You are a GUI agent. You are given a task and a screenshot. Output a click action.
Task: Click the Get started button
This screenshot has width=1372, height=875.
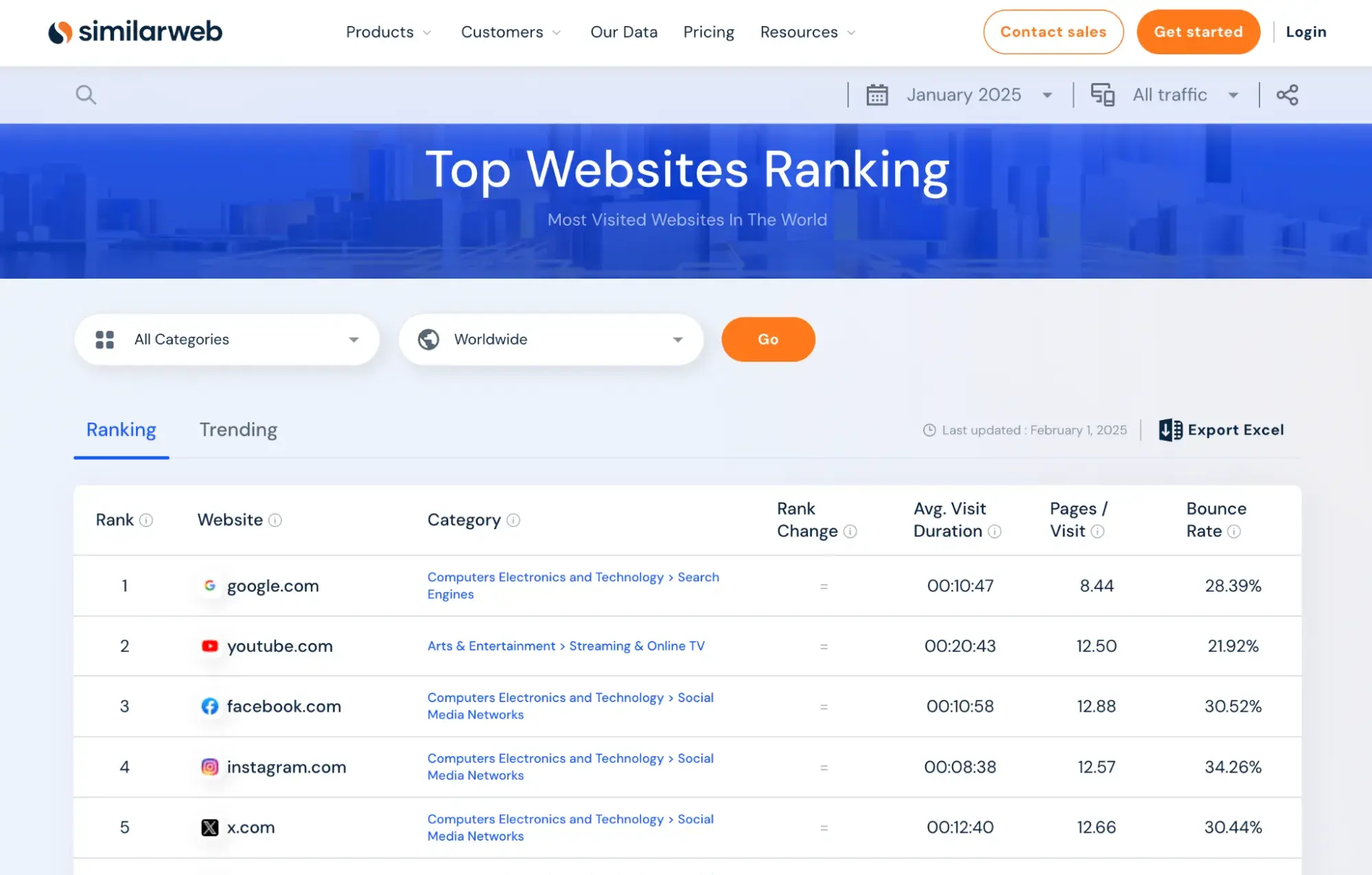1198,32
